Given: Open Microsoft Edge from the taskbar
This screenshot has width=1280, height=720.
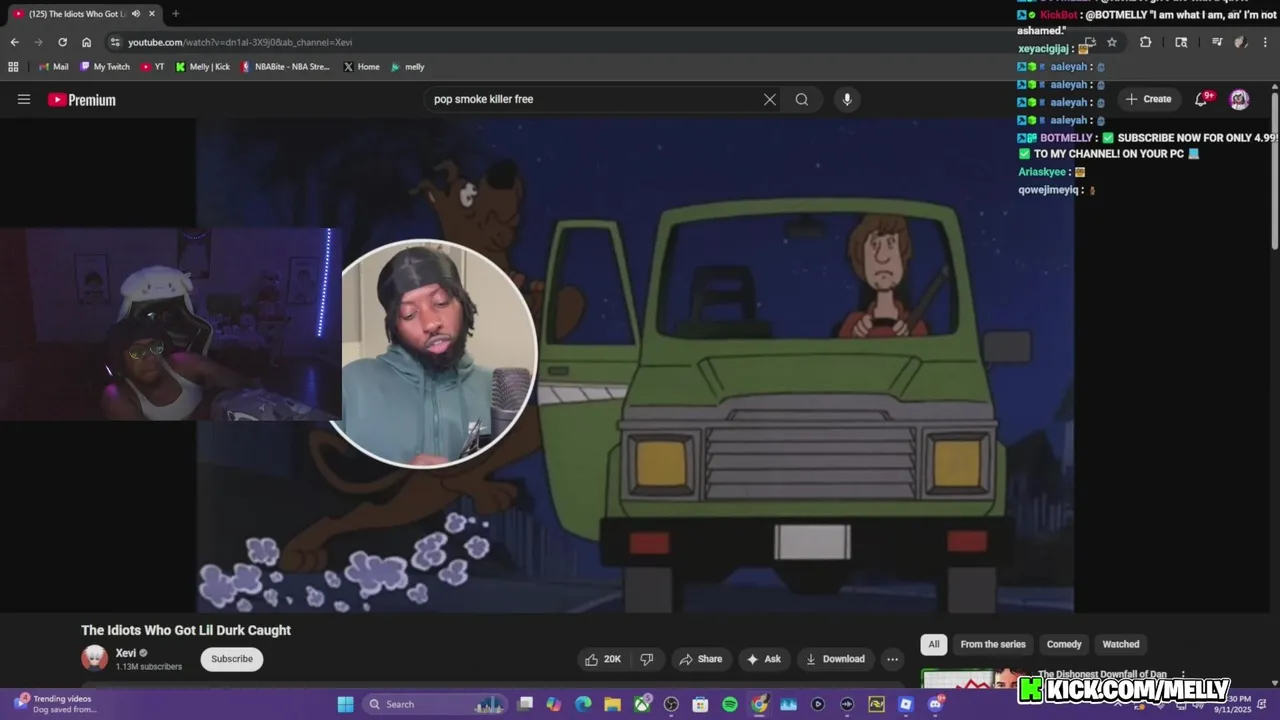Looking at the screenshot, I should [583, 704].
